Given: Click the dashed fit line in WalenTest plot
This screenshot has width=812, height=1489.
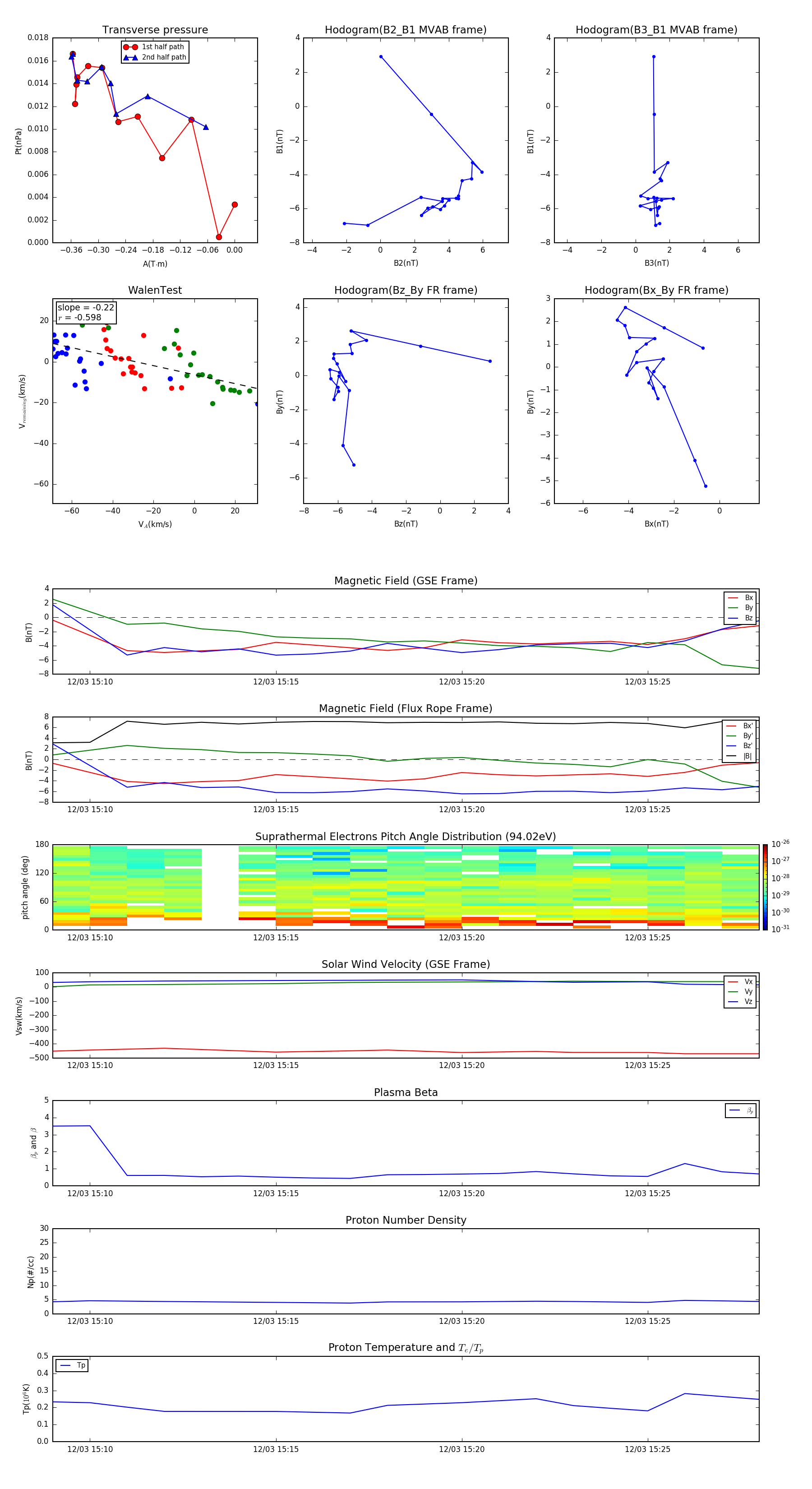Looking at the screenshot, I should (x=155, y=366).
